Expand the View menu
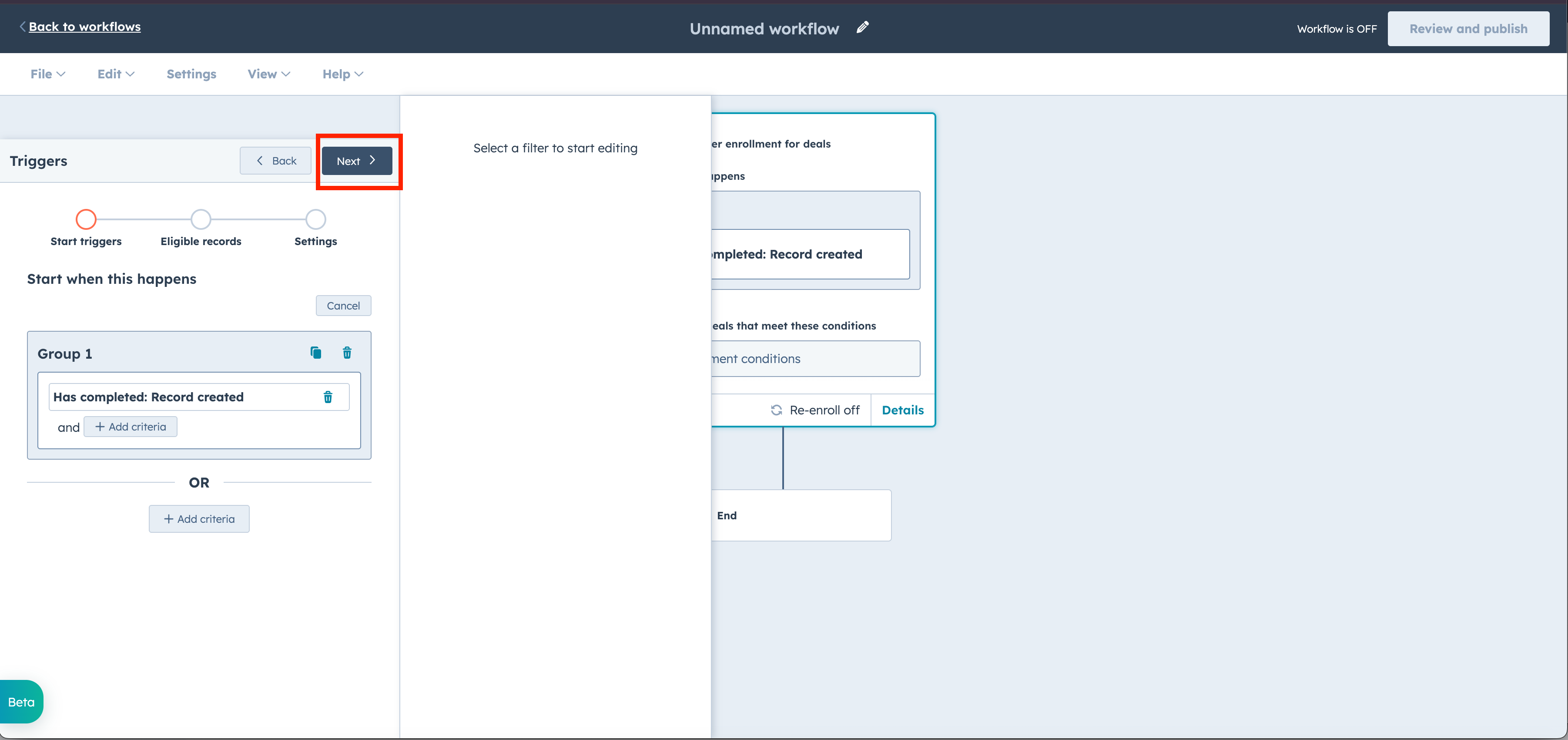Image resolution: width=1568 pixels, height=740 pixels. click(269, 74)
